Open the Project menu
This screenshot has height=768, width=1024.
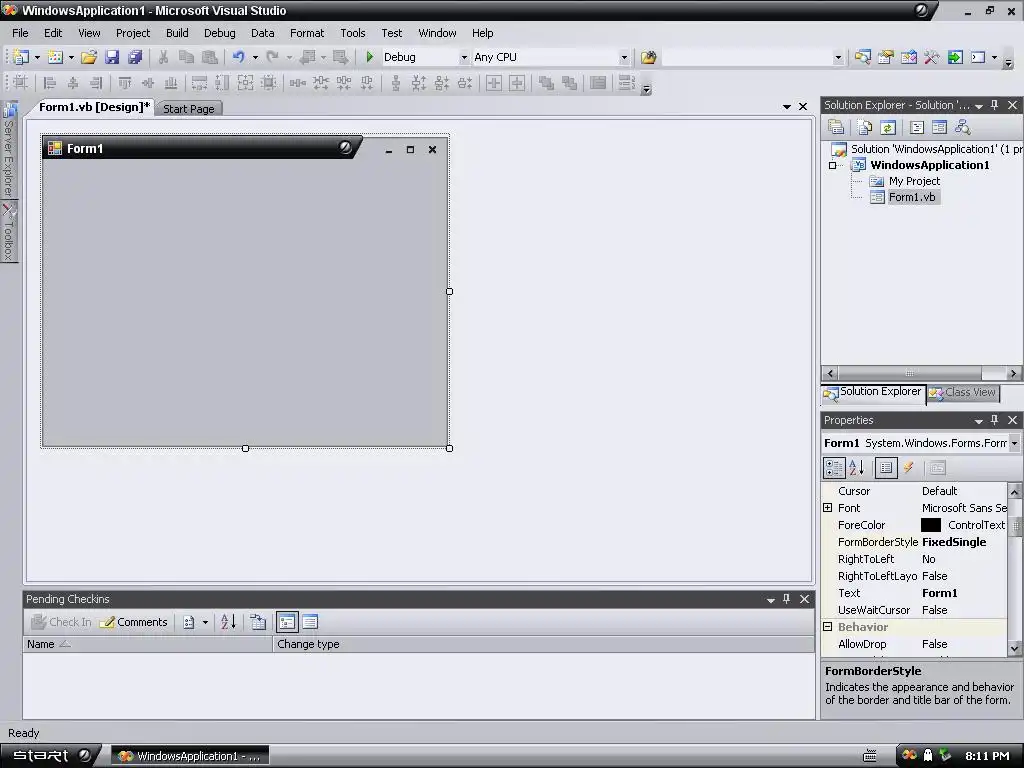coord(133,33)
